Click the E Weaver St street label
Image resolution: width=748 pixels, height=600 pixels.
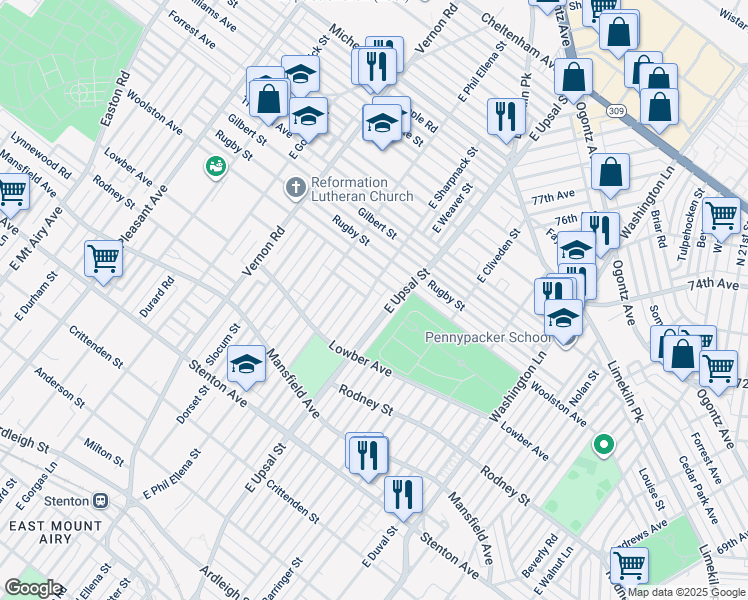tap(452, 208)
